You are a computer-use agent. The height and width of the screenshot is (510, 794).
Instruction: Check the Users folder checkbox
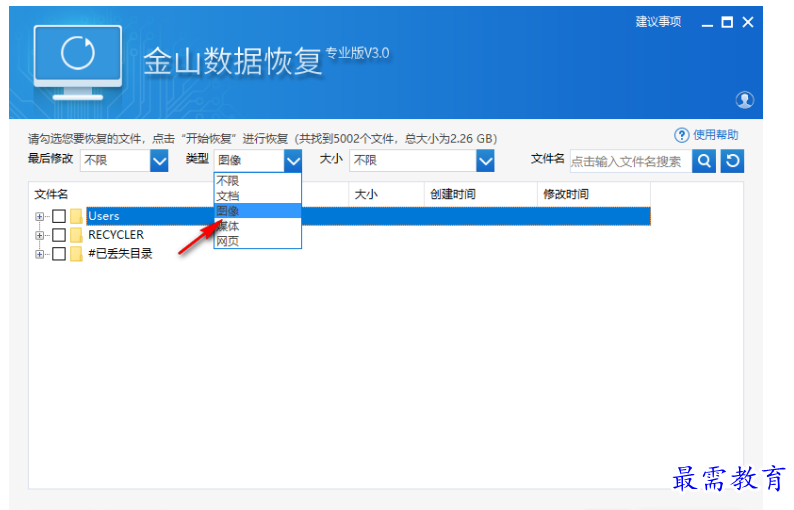pos(59,216)
